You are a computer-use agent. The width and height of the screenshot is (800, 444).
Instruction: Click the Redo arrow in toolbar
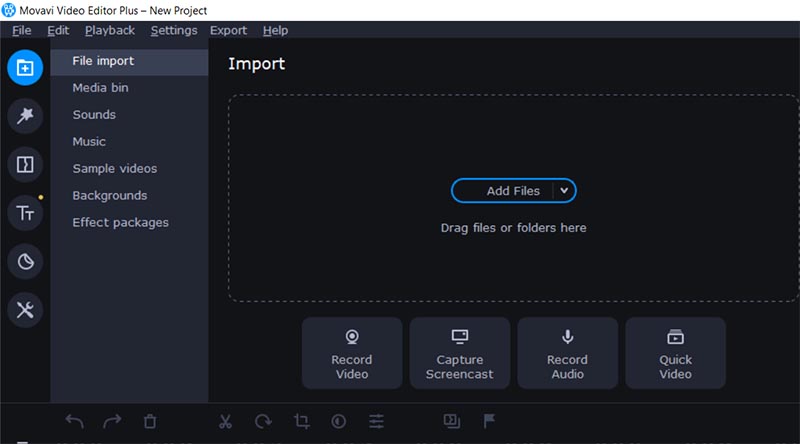click(x=112, y=422)
